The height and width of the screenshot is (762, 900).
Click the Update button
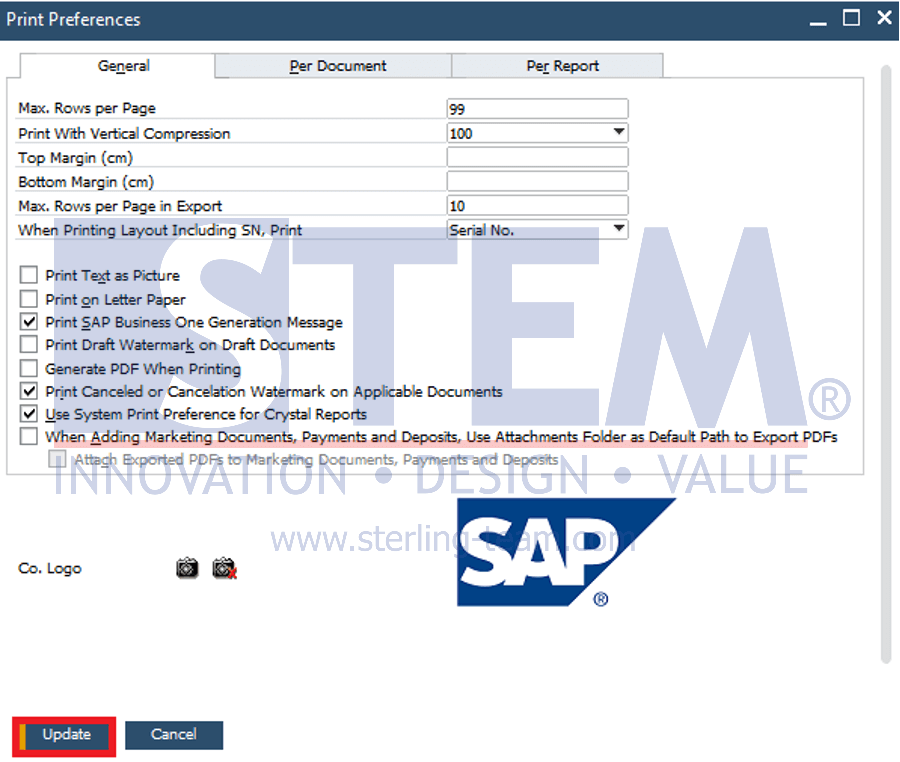64,735
